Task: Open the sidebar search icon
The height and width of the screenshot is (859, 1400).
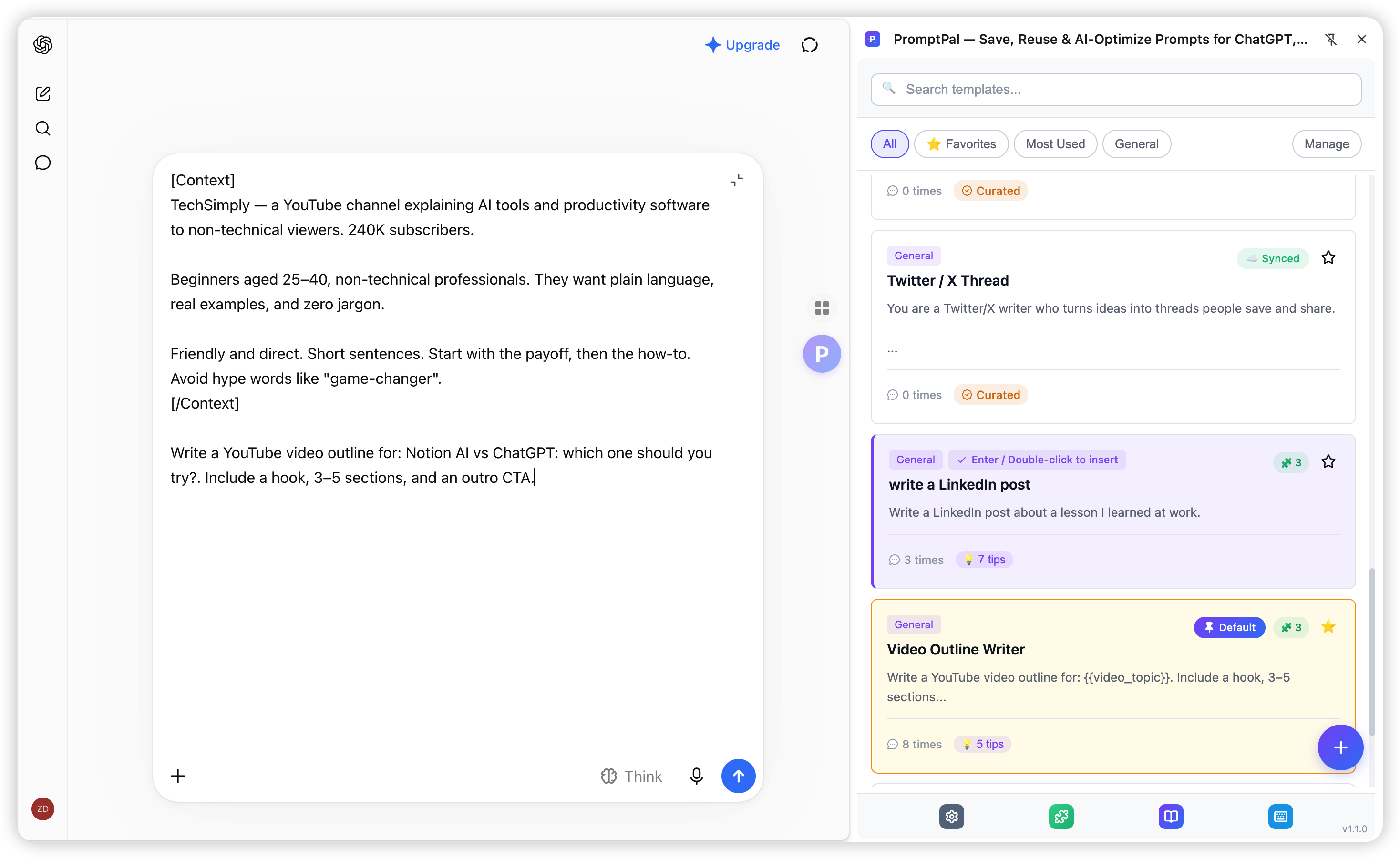Action: (42, 128)
